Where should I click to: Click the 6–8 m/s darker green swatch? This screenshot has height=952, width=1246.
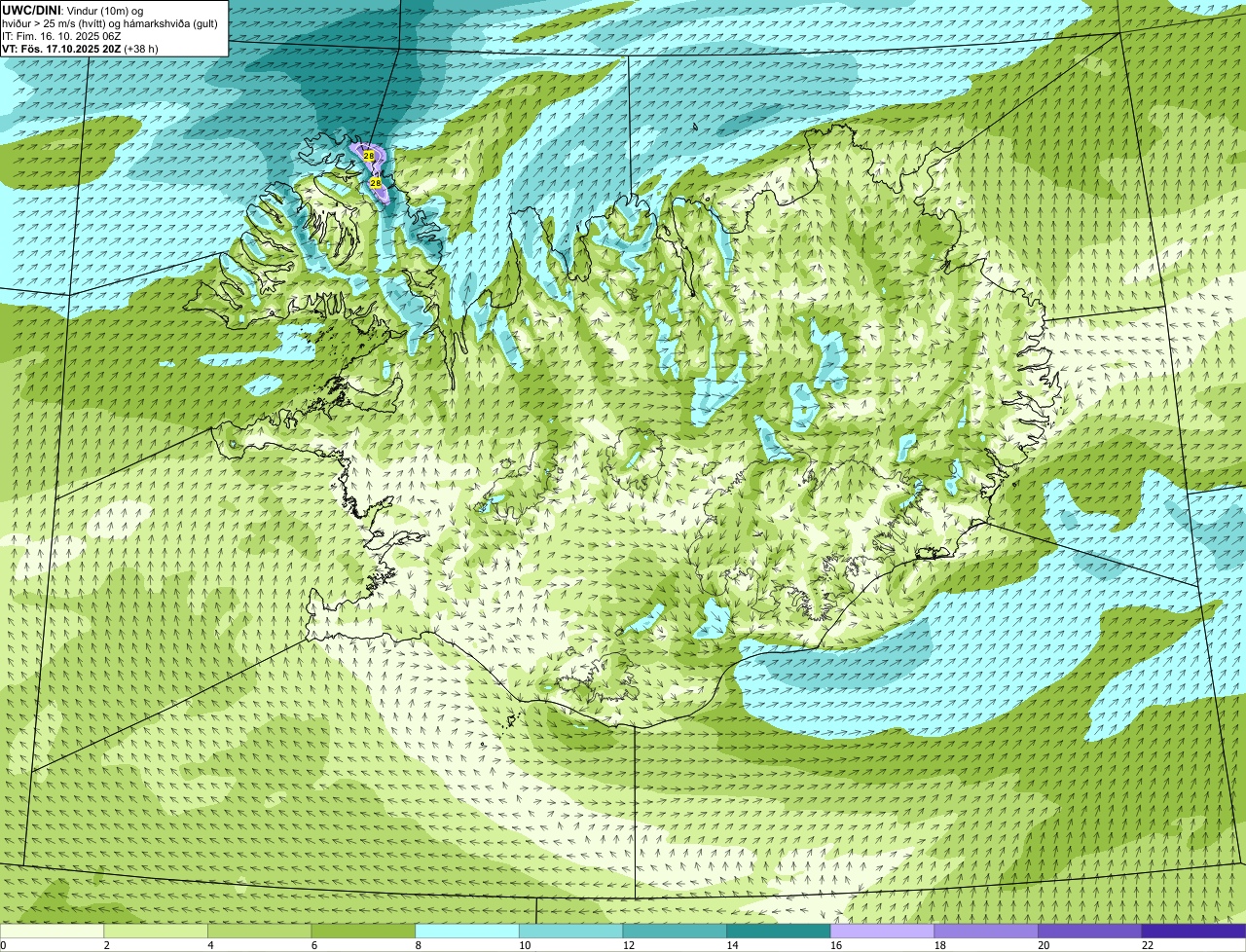(363, 931)
